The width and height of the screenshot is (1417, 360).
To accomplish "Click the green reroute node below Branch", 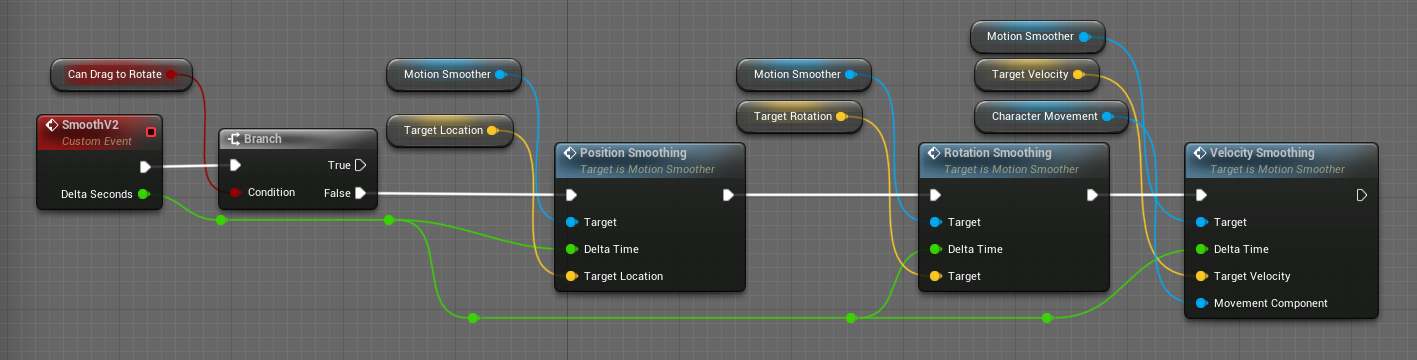I will [x=221, y=220].
